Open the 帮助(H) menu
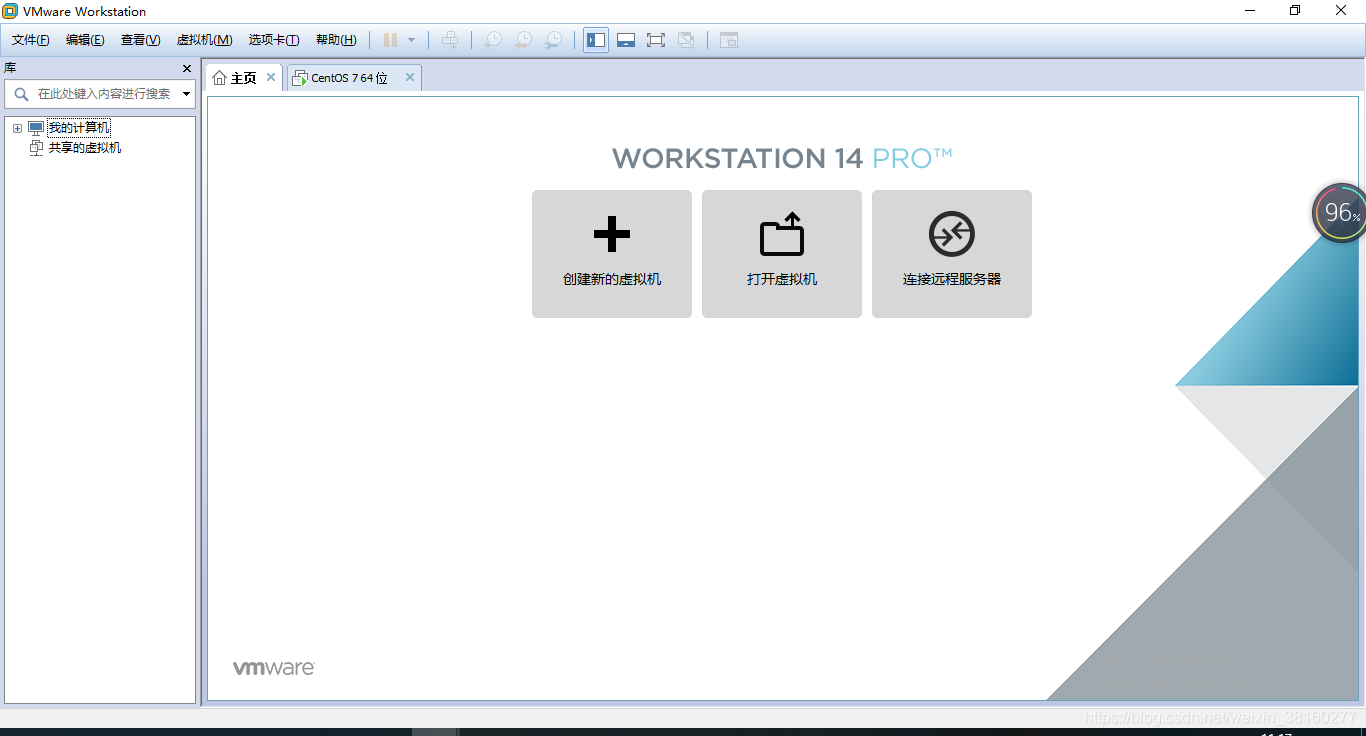Screen dimensions: 1366x736 tap(336, 40)
